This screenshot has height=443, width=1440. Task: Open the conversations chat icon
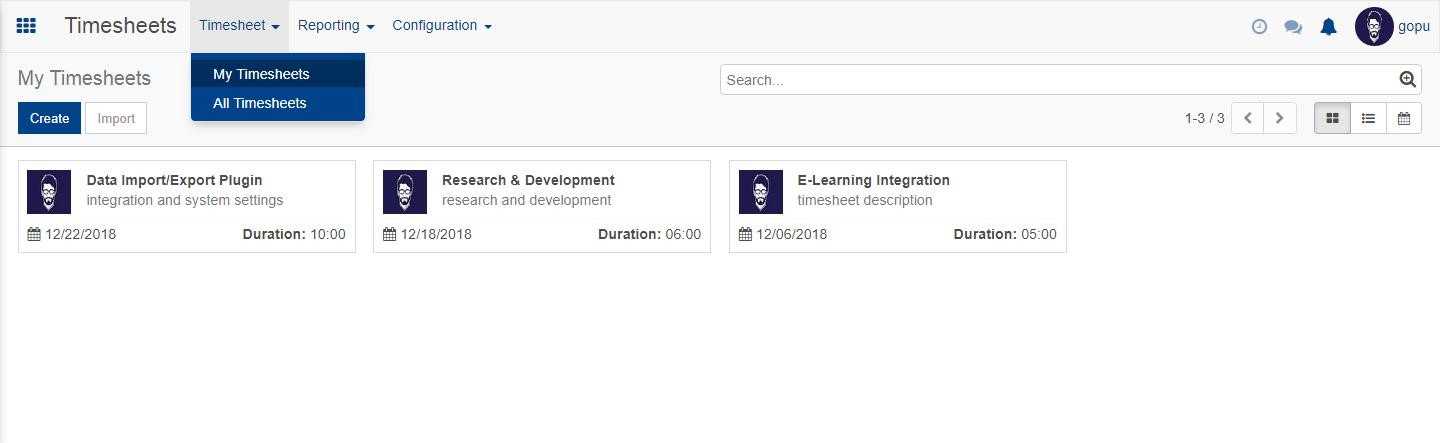point(1293,27)
